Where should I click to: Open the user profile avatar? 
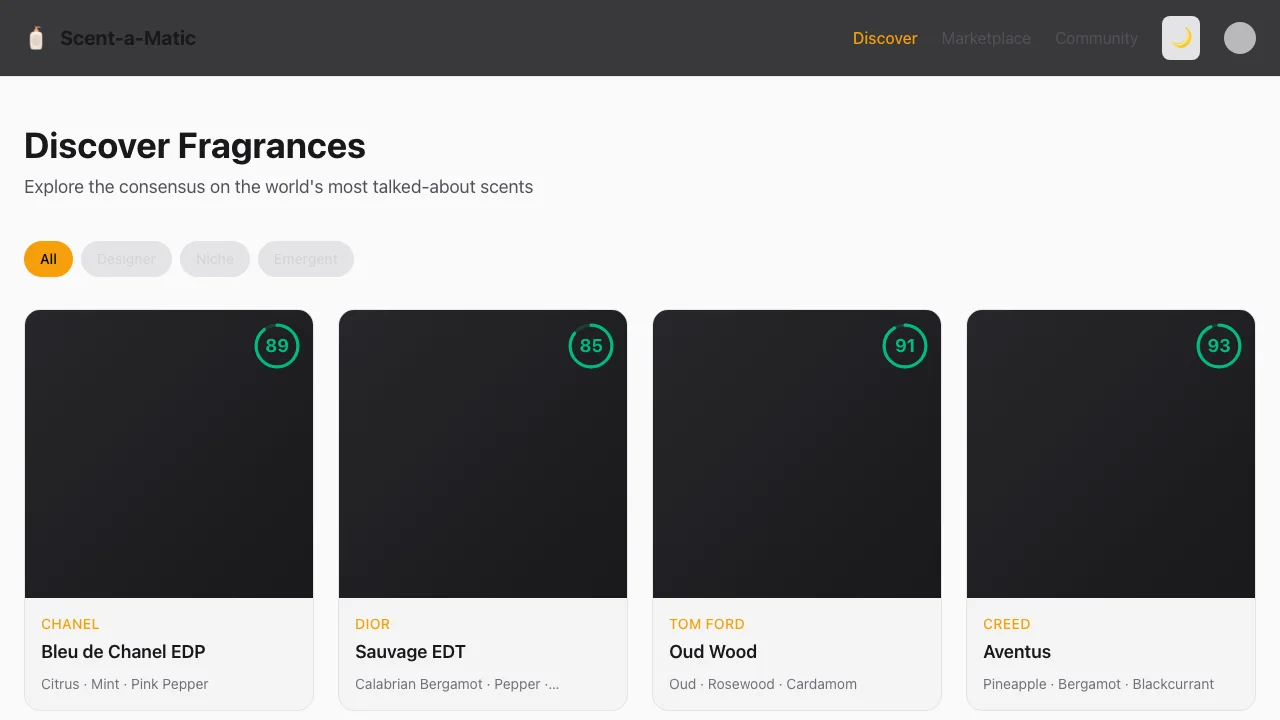(1240, 38)
